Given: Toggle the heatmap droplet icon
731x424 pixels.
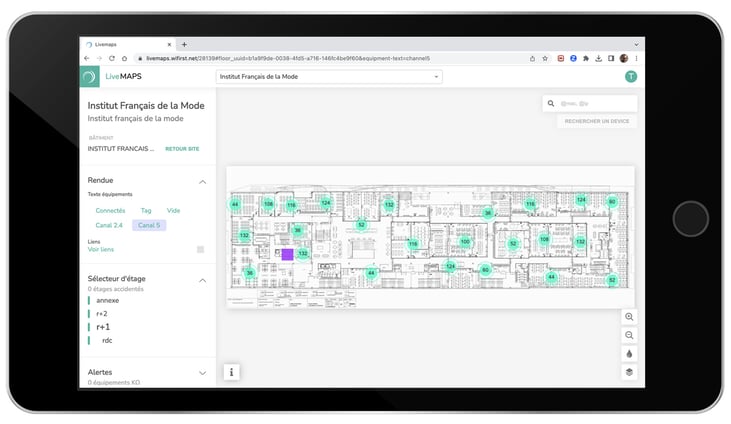Looking at the screenshot, I should click(x=629, y=354).
